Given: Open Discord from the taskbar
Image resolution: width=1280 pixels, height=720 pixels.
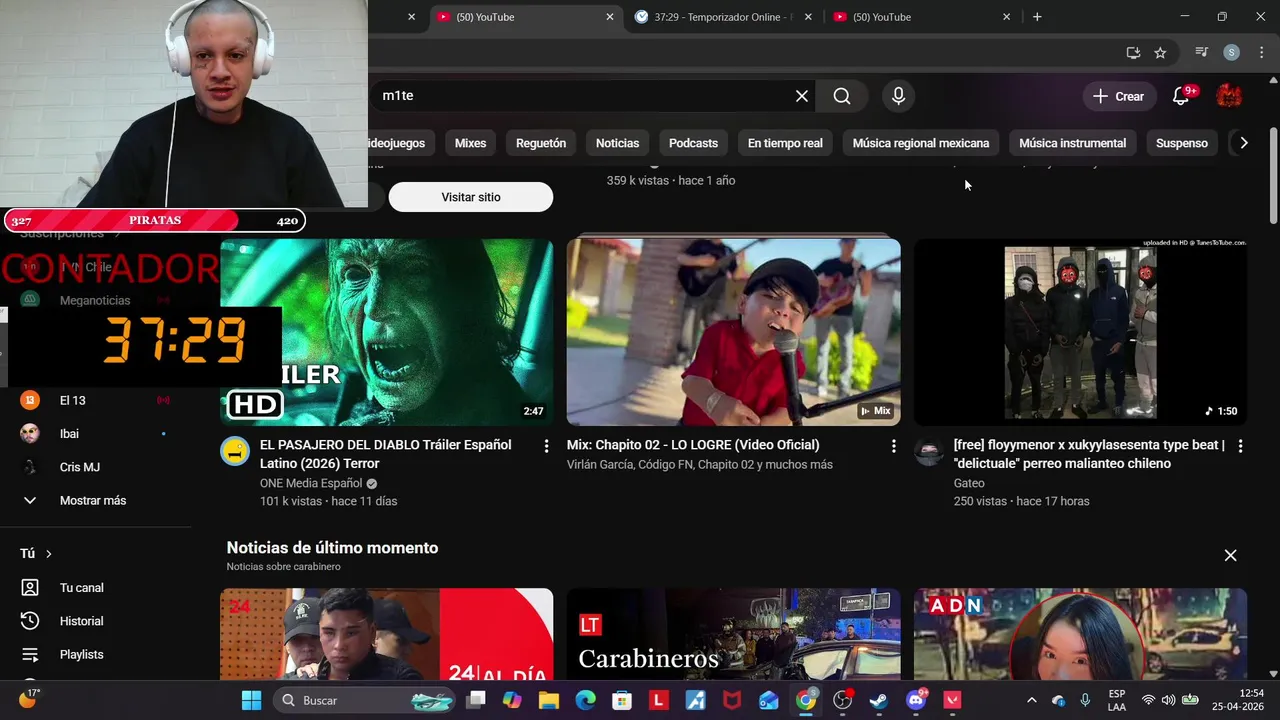Looking at the screenshot, I should (915, 700).
